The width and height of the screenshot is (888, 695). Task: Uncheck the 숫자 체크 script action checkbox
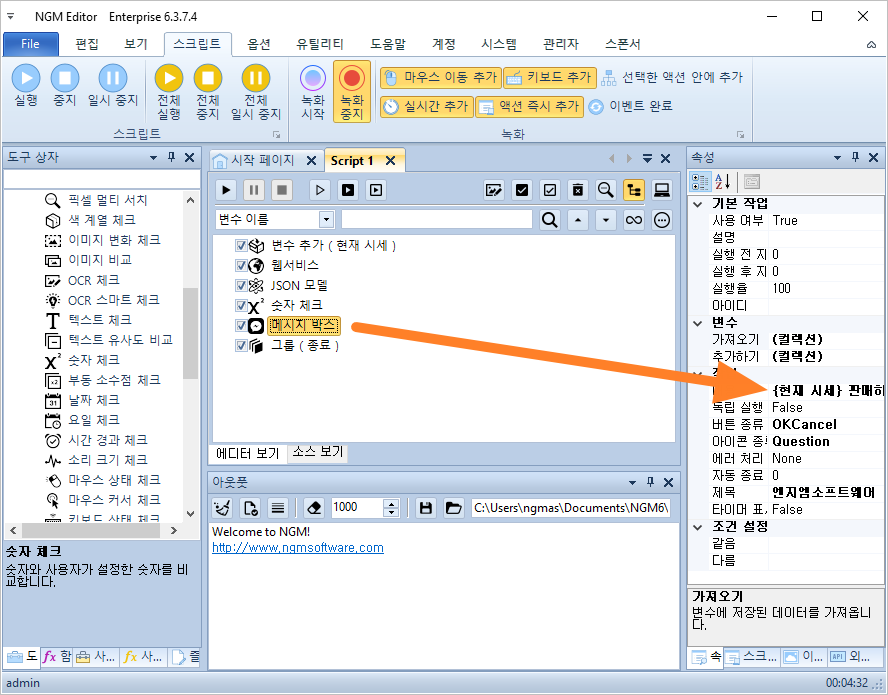[x=241, y=305]
